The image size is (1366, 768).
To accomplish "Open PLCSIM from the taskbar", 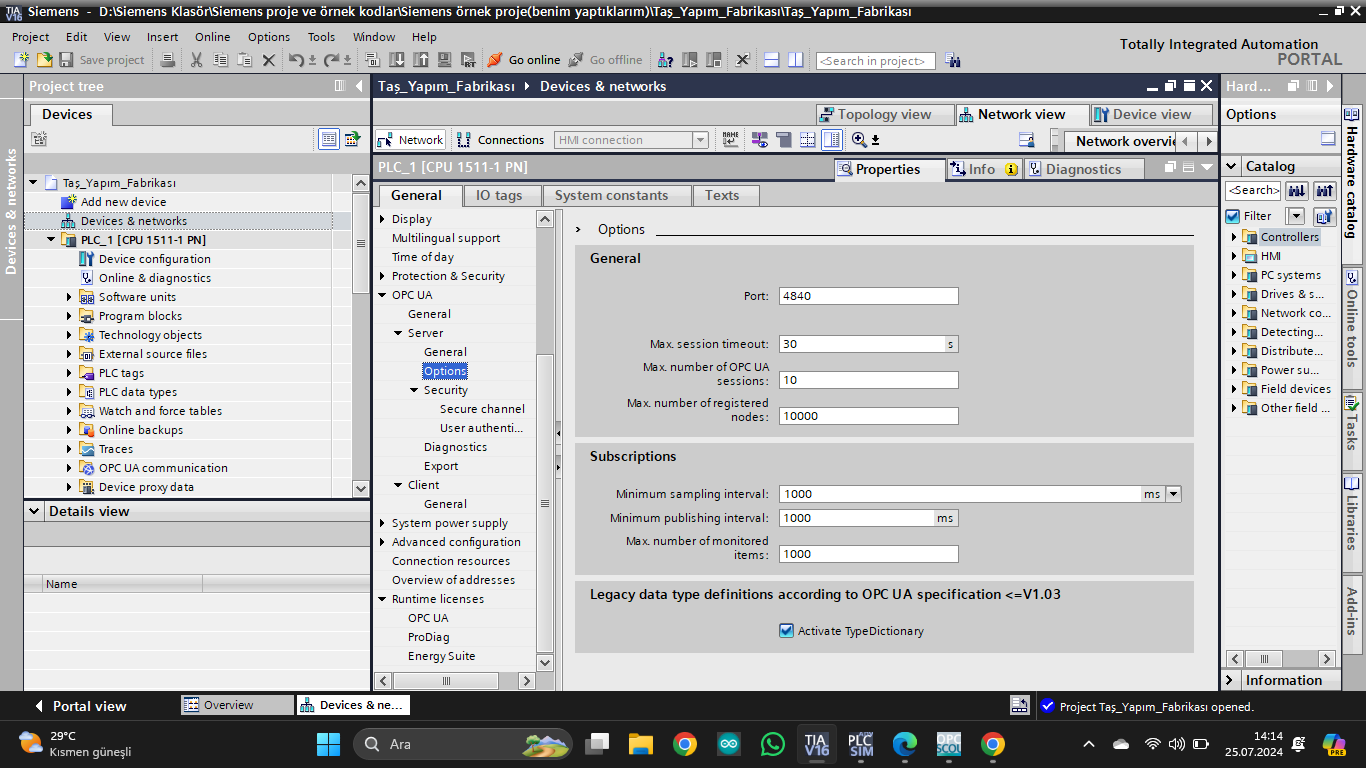I will click(x=860, y=744).
